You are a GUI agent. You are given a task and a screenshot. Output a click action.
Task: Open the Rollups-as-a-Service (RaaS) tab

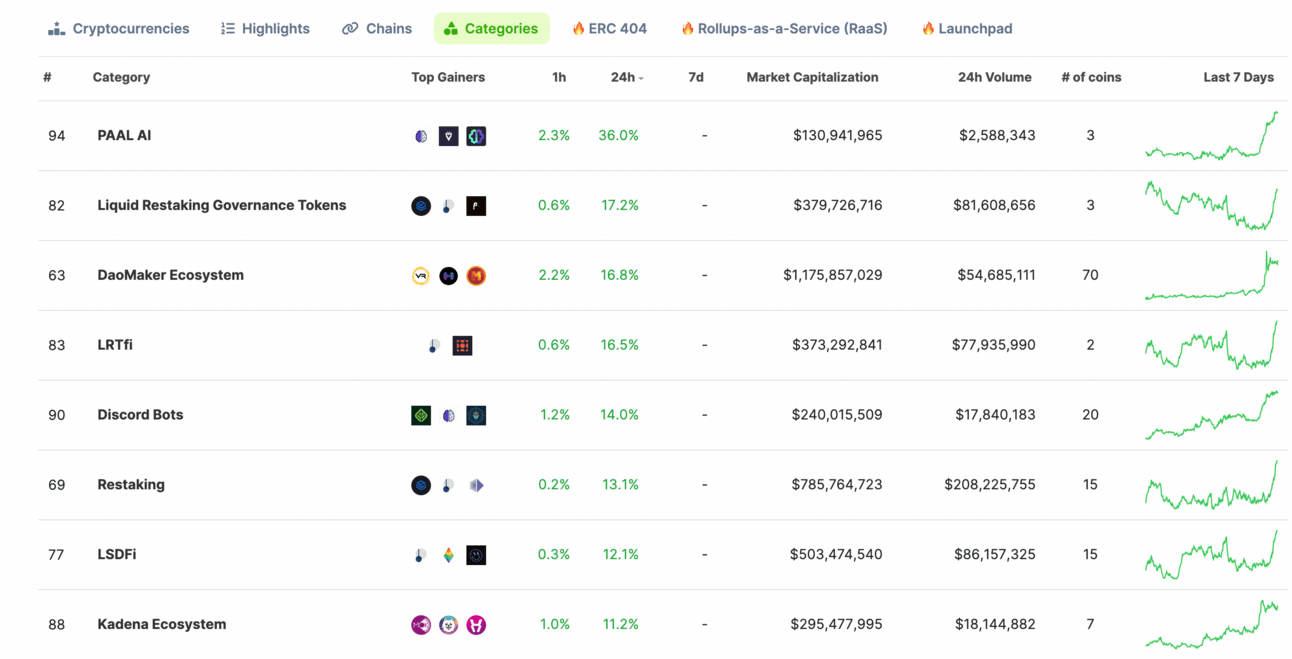(x=784, y=29)
